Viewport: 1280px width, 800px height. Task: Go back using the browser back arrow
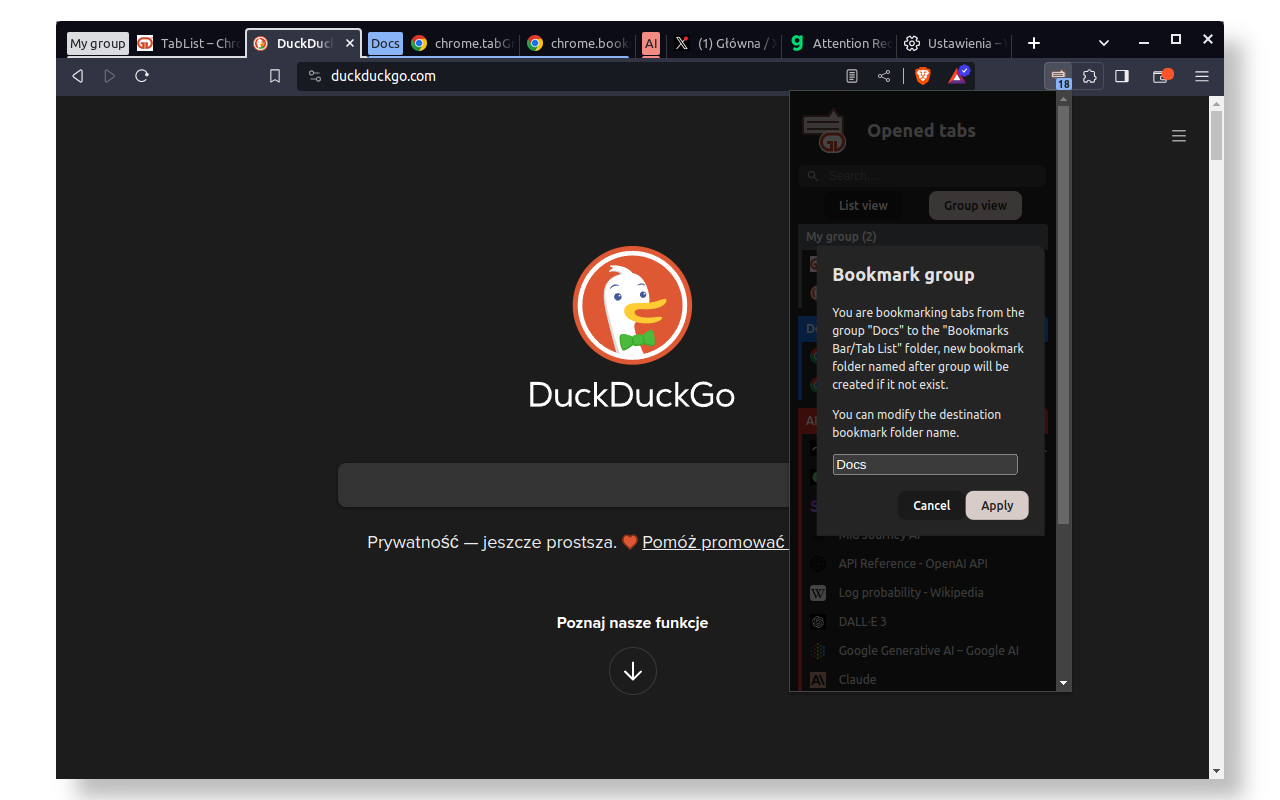[78, 76]
